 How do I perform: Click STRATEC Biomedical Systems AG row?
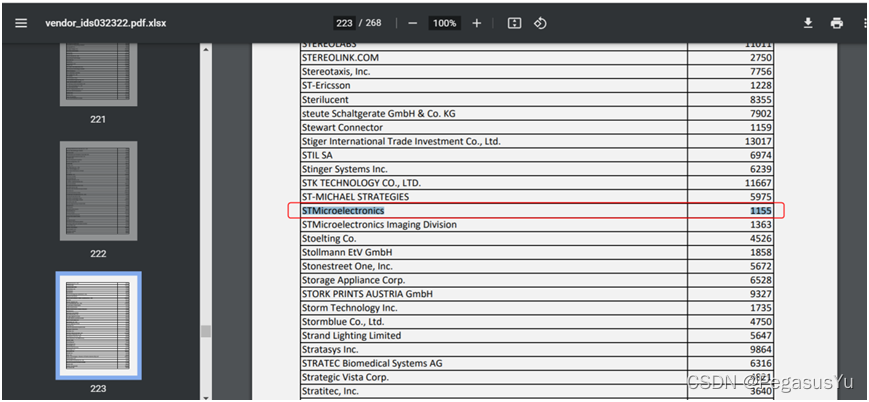536,363
